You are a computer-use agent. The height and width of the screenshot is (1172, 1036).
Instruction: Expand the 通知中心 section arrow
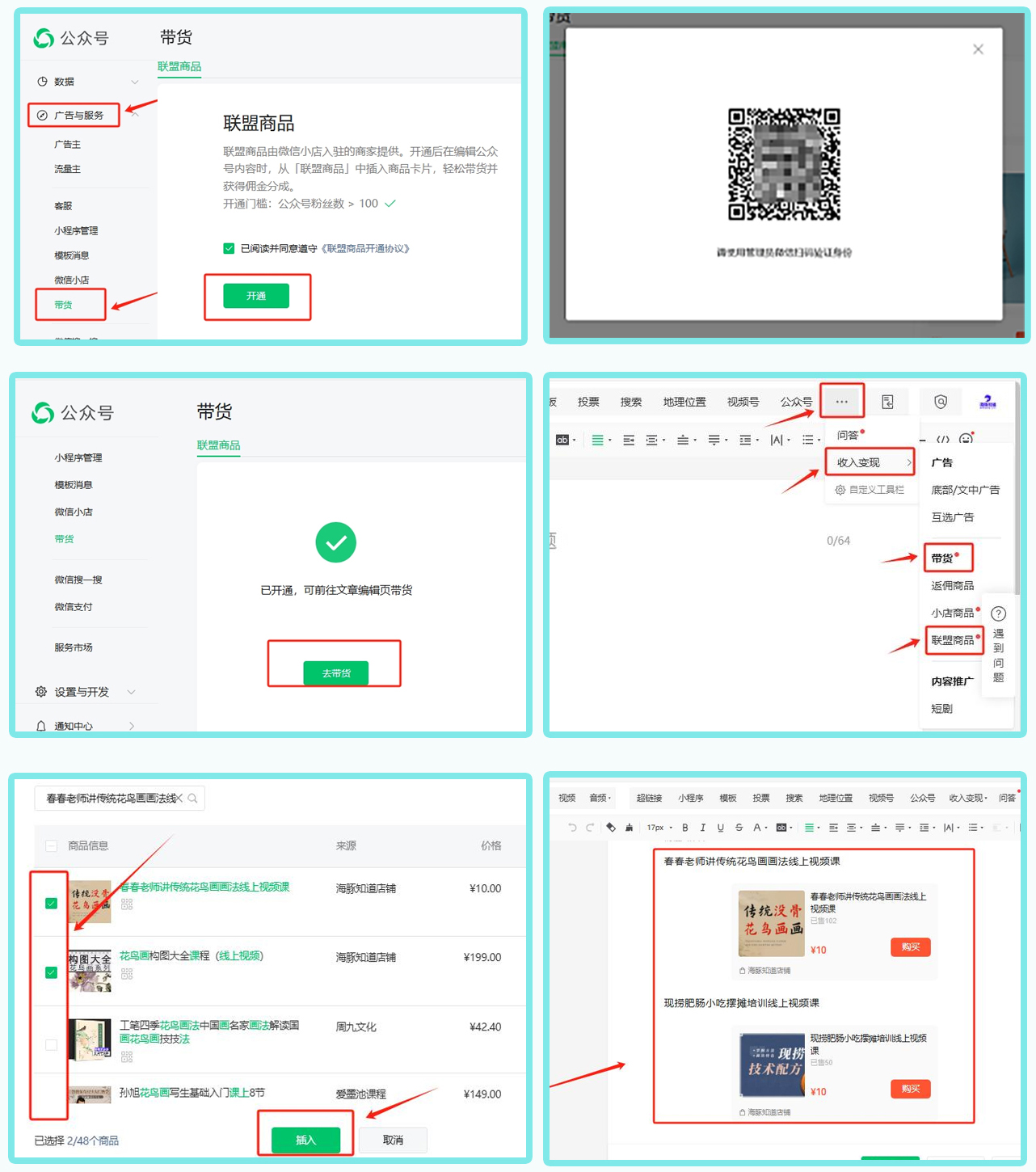point(132,726)
